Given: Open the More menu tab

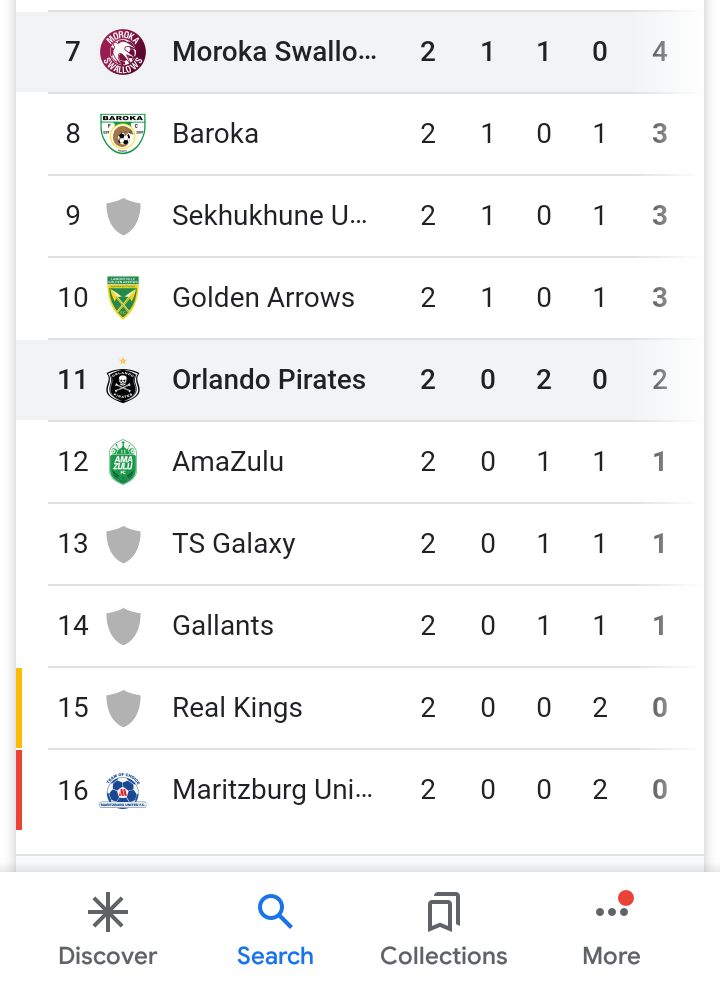Looking at the screenshot, I should tap(611, 930).
